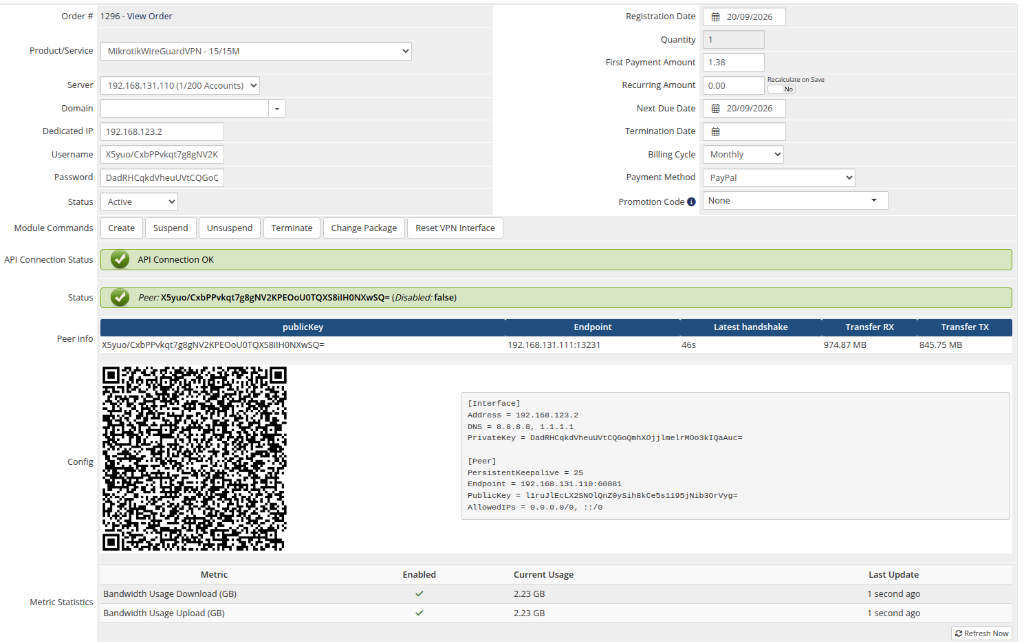
Task: Click the Unsuspend button
Action: pyautogui.click(x=229, y=228)
